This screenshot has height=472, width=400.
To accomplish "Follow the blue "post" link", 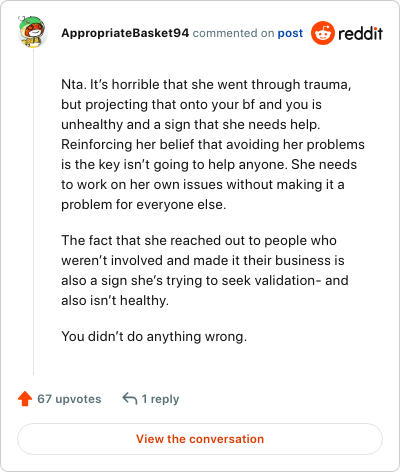I will (x=290, y=33).
